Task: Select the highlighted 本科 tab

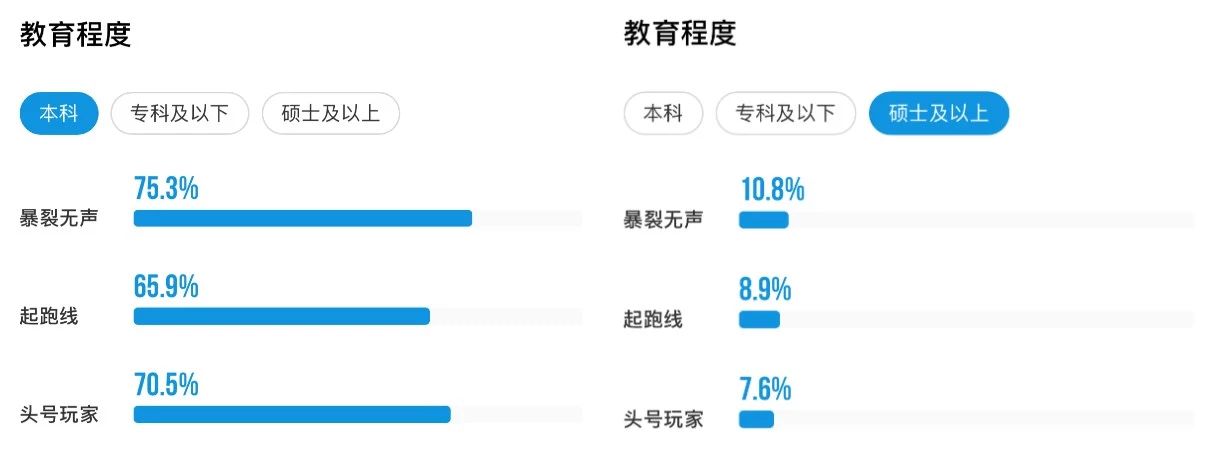Action: [59, 114]
